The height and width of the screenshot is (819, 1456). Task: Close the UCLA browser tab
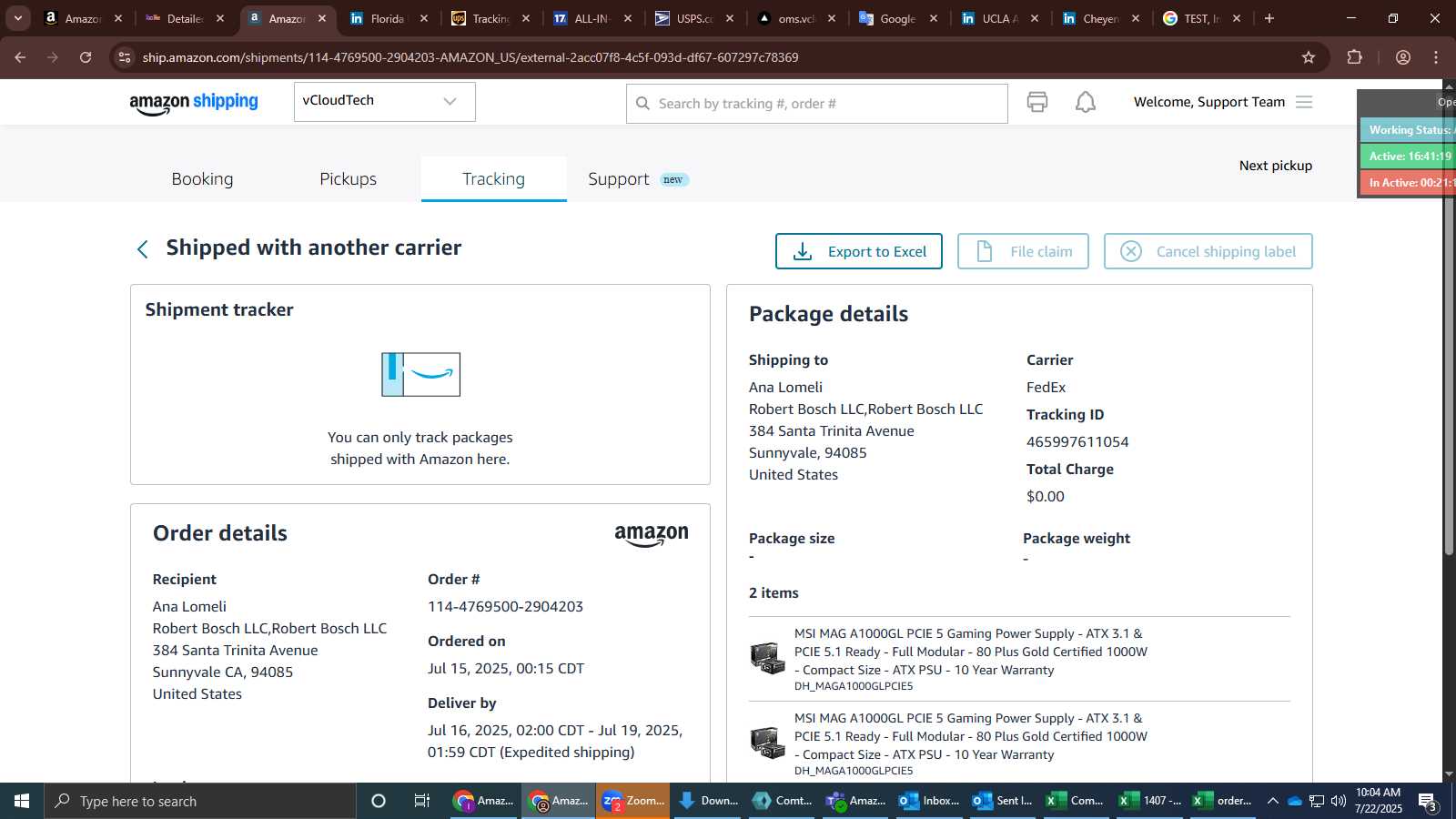[1035, 18]
